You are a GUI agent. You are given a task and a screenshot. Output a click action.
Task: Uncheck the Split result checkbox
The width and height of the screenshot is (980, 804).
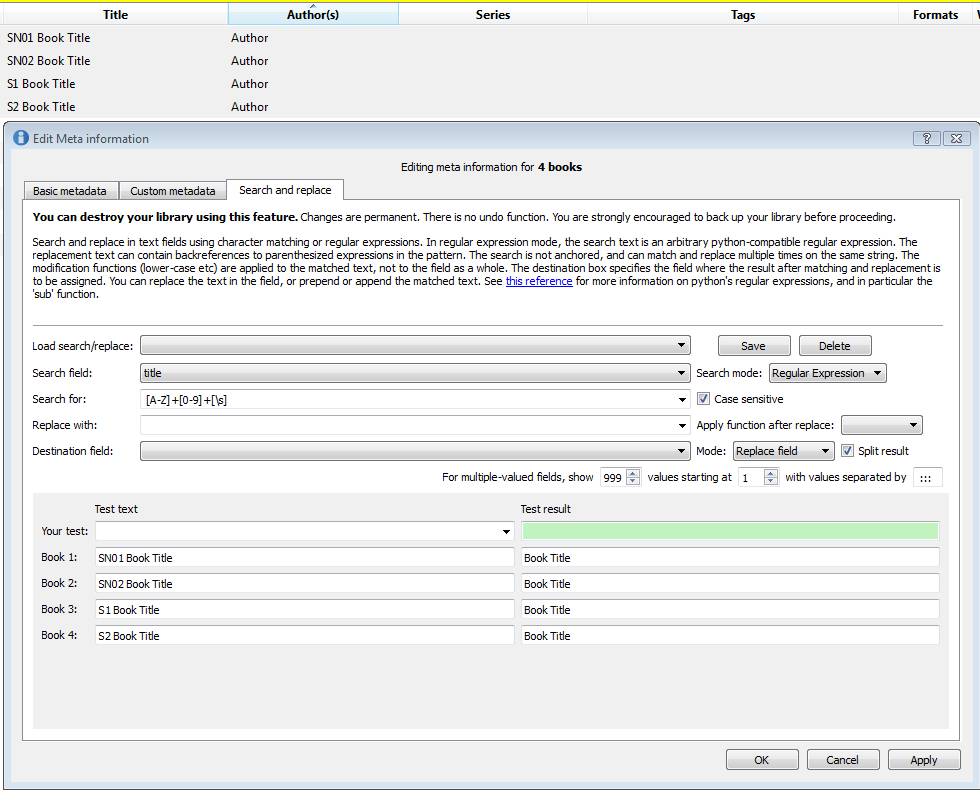pos(848,451)
